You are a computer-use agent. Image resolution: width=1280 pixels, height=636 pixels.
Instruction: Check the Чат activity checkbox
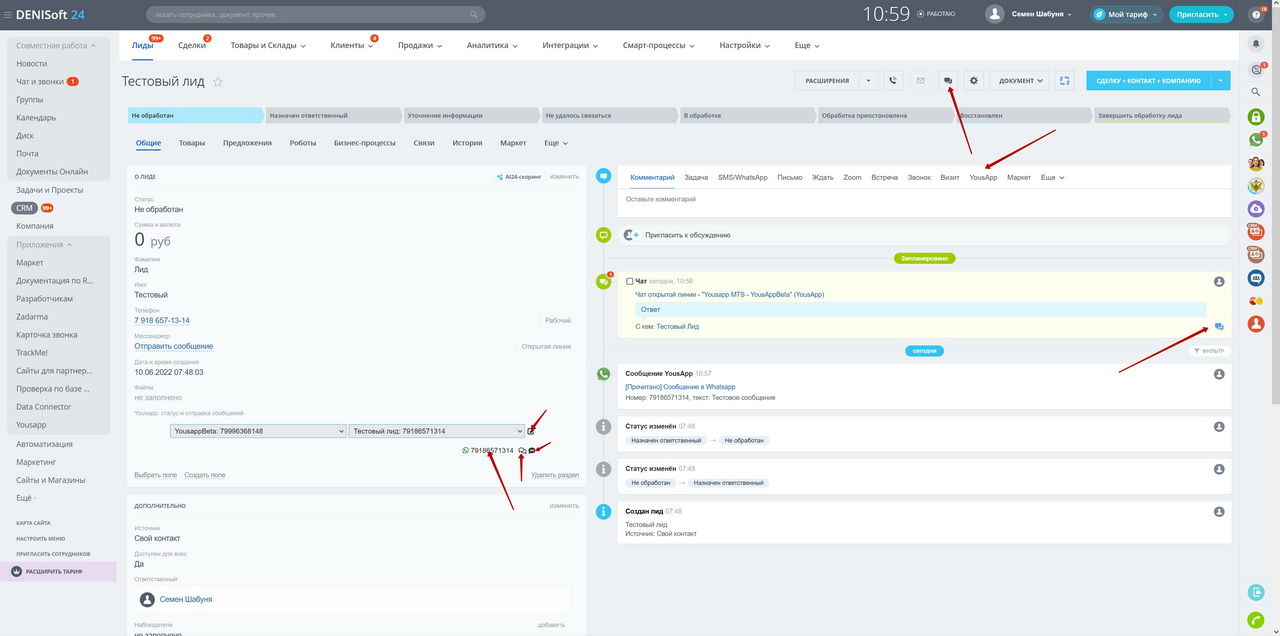pyautogui.click(x=629, y=281)
